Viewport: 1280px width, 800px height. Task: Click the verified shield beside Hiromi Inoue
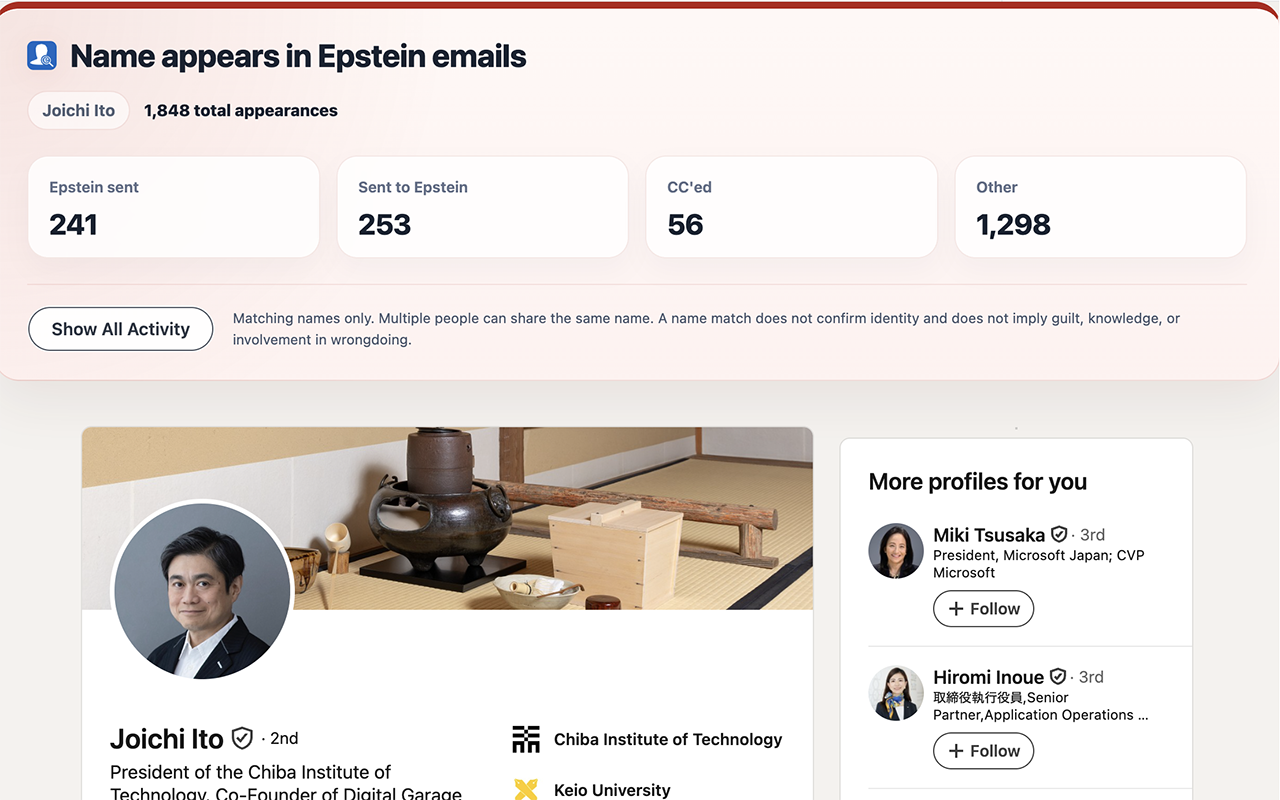point(1059,676)
